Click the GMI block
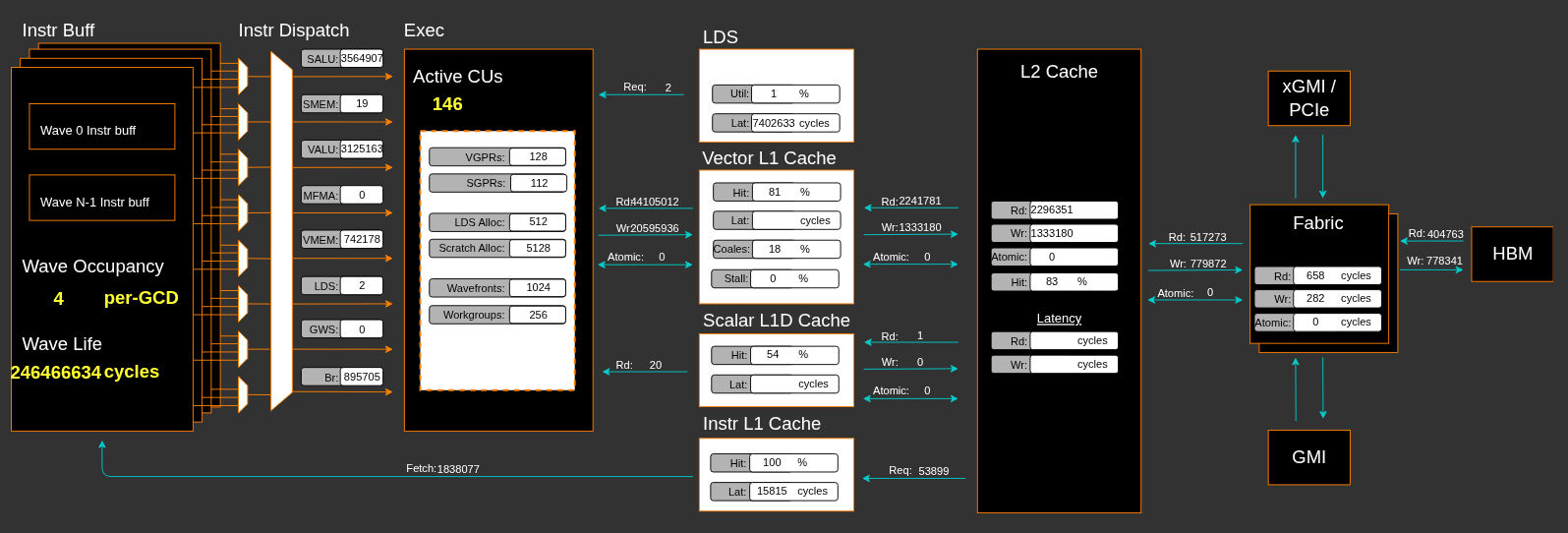 [1308, 457]
